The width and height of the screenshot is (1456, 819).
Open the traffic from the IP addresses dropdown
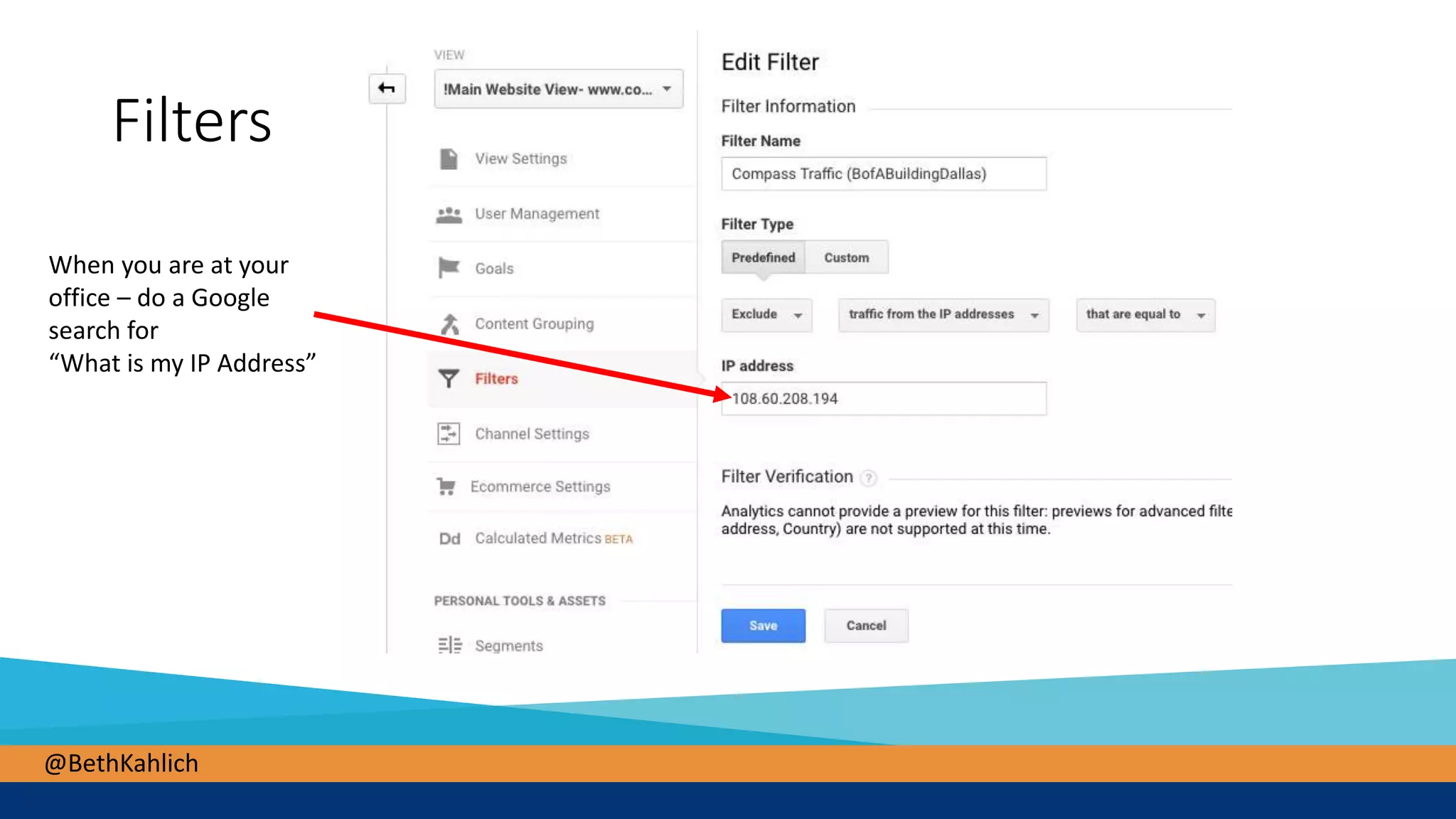[x=943, y=314]
